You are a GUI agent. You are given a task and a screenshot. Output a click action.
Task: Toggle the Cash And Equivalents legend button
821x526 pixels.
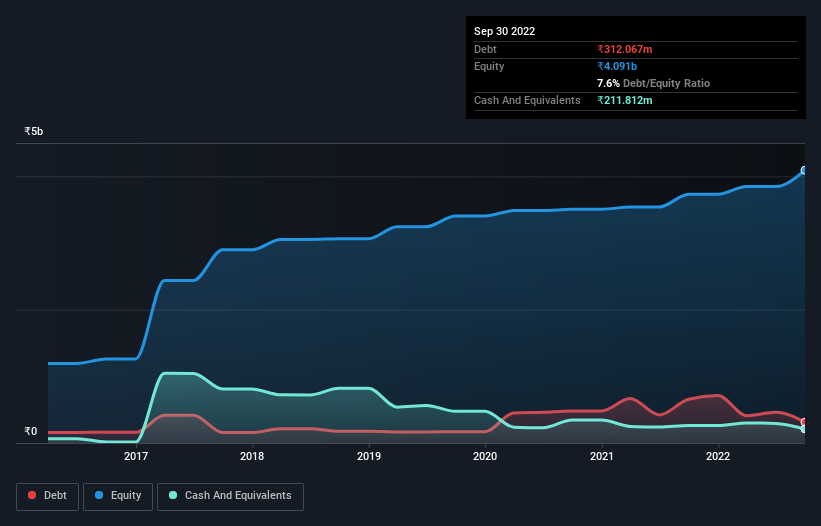point(230,496)
